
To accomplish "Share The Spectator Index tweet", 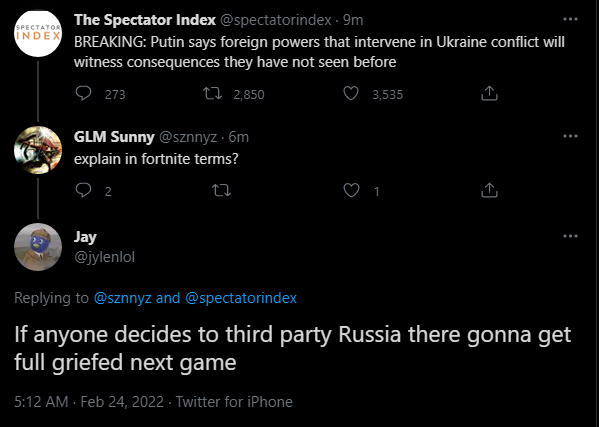I will [x=489, y=93].
